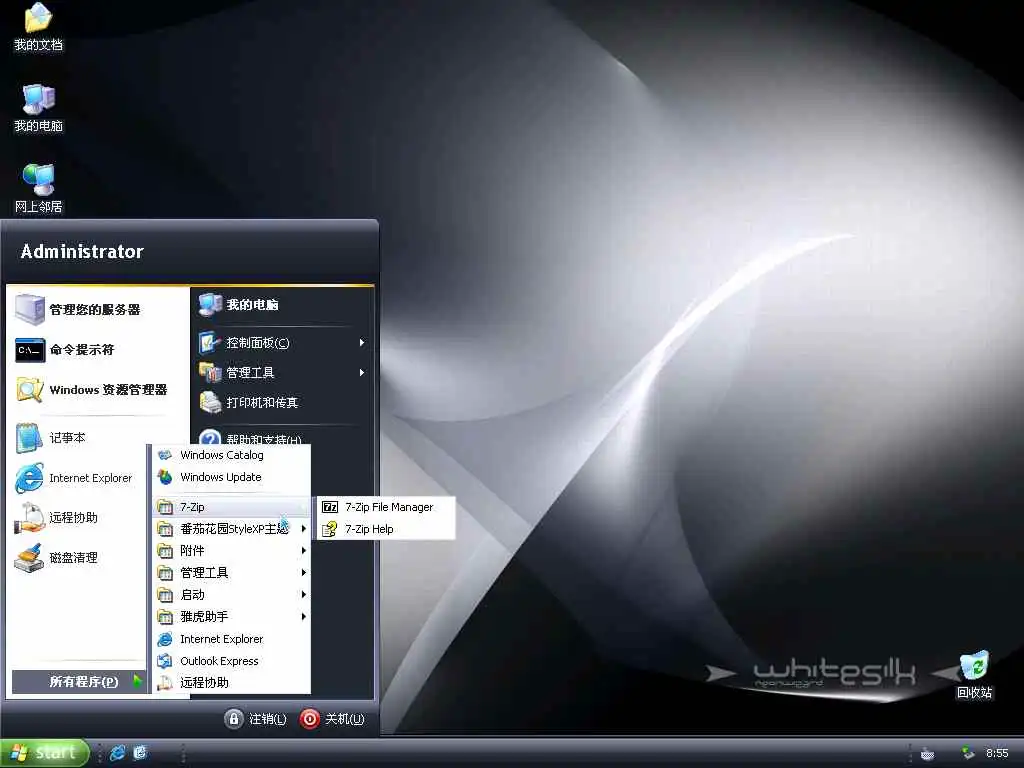
Task: Launch Internet Explorer from quick launch bar
Action: (x=118, y=753)
